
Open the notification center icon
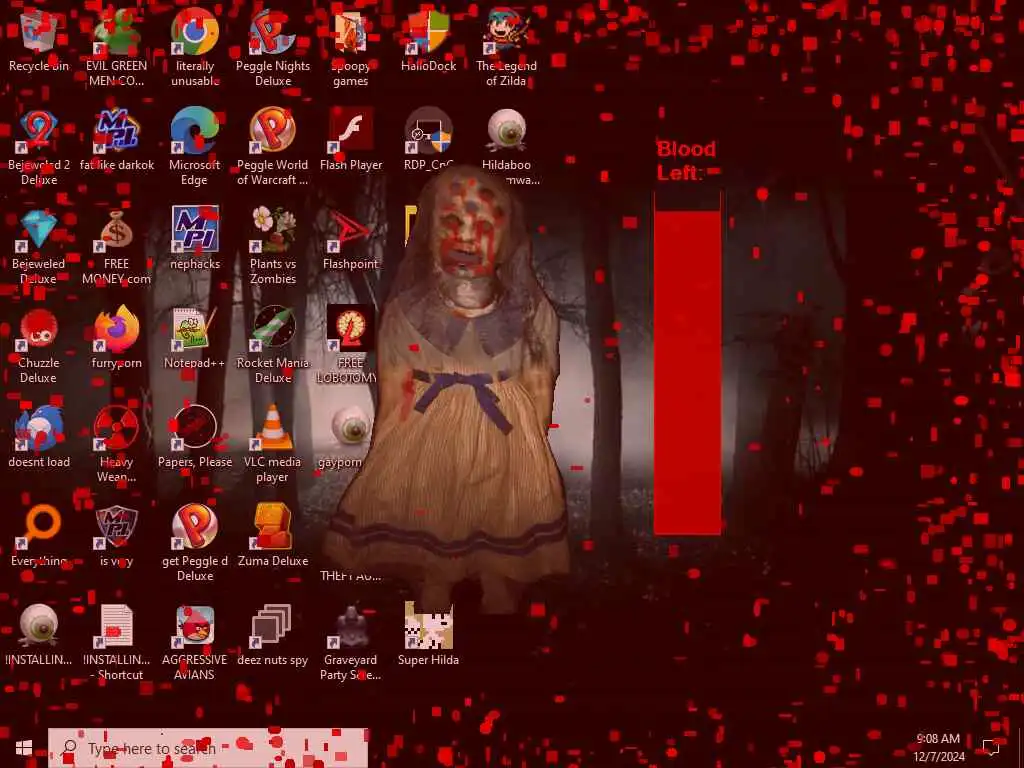991,746
